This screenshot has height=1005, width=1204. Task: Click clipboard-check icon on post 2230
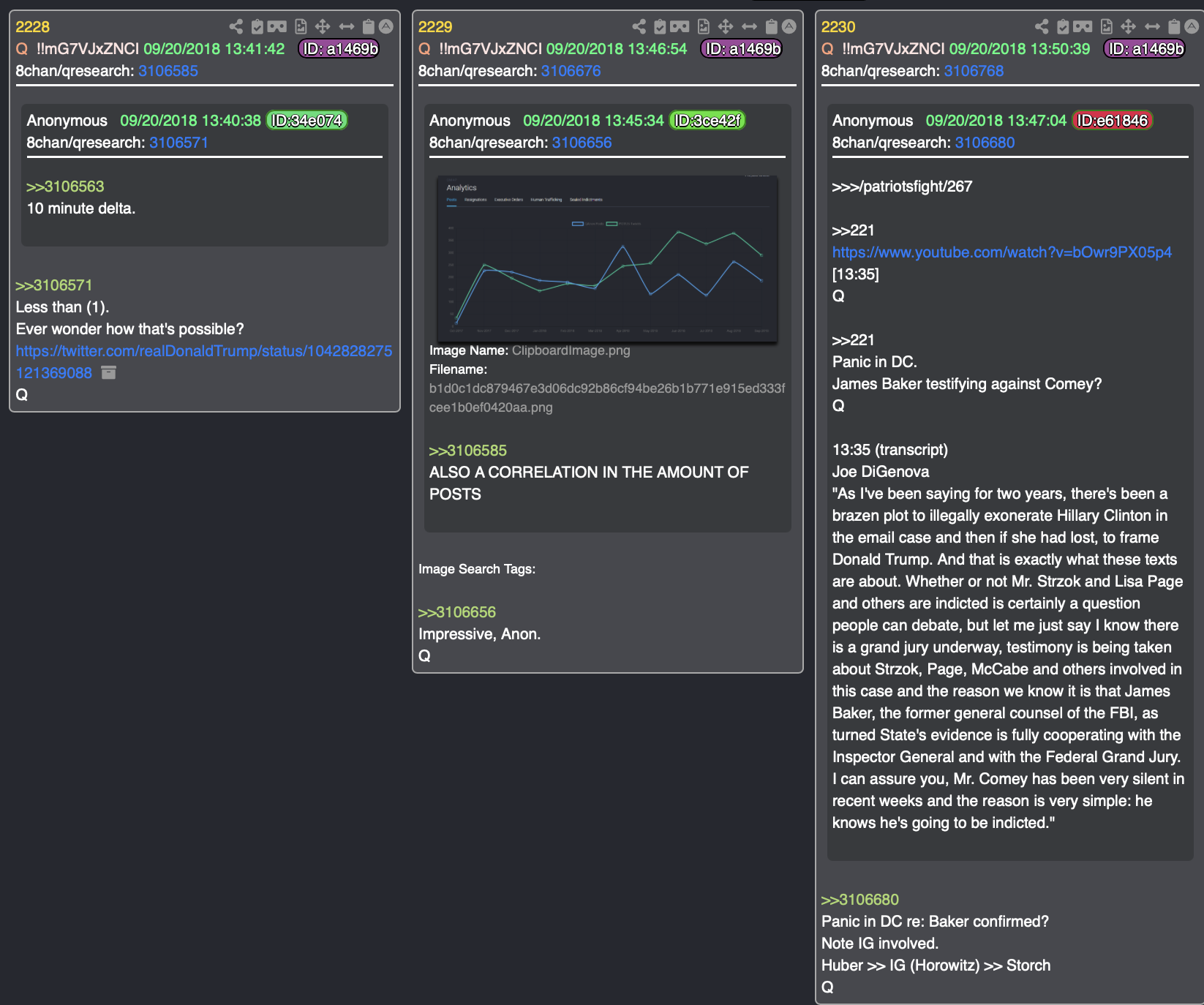coord(1064,27)
